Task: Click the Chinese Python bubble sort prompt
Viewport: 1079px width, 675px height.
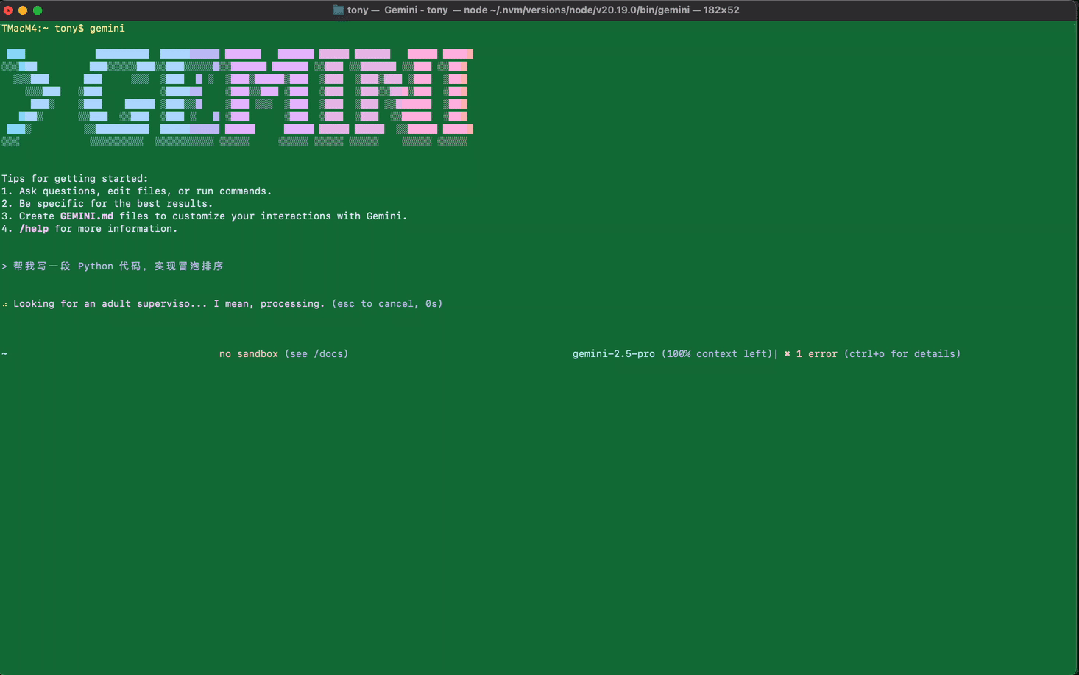Action: click(118, 267)
